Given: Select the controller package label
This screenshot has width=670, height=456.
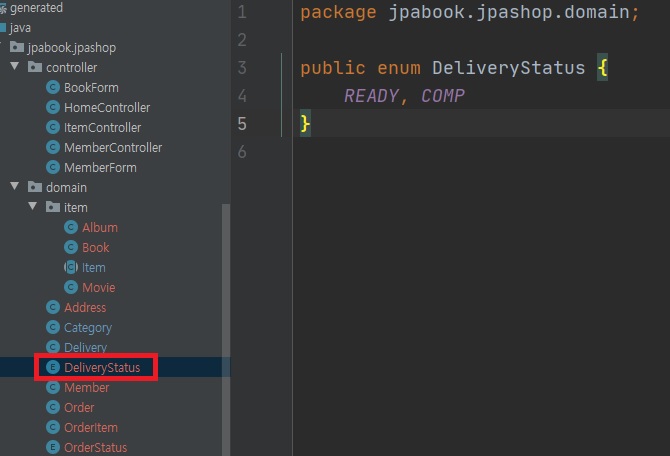Looking at the screenshot, I should (71, 68).
